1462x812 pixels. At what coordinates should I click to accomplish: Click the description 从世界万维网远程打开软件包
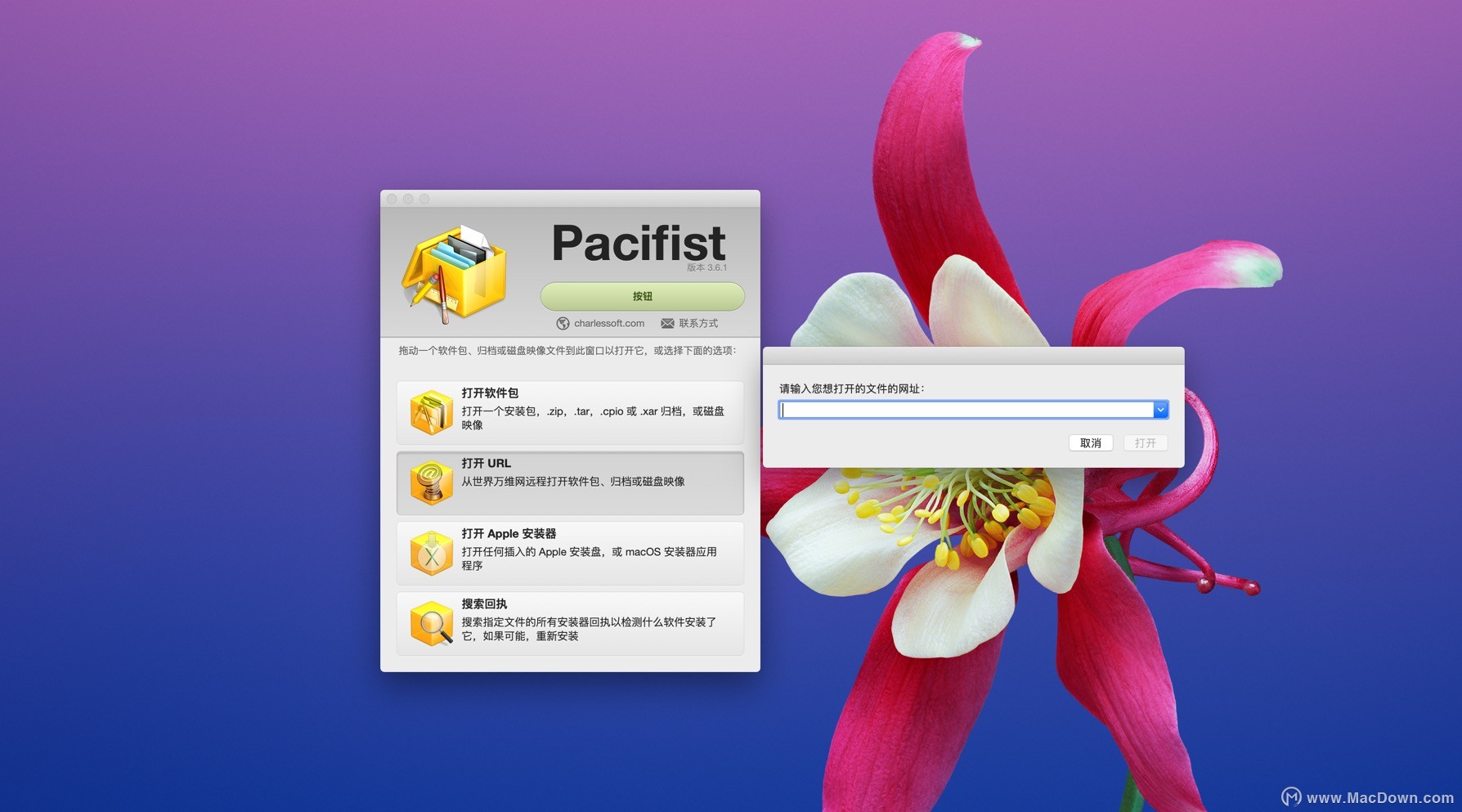tap(573, 482)
